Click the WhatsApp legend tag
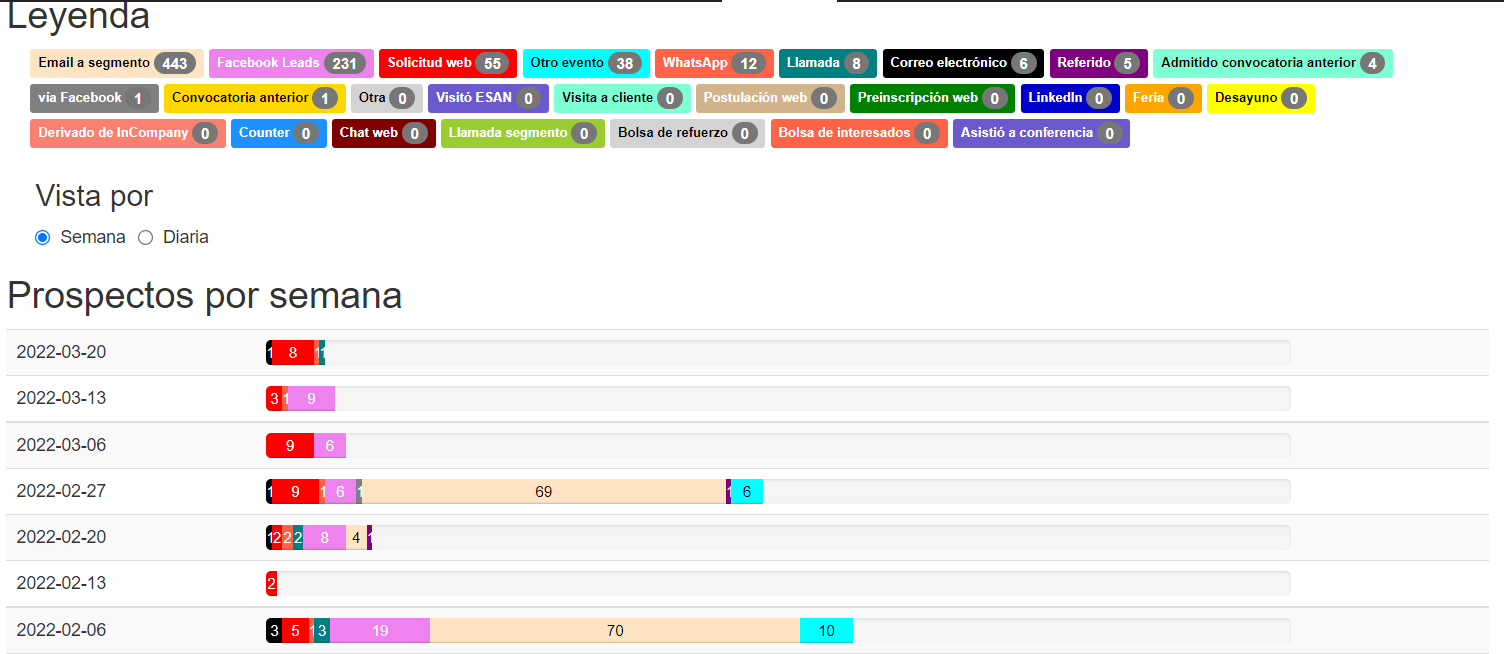 pyautogui.click(x=714, y=63)
